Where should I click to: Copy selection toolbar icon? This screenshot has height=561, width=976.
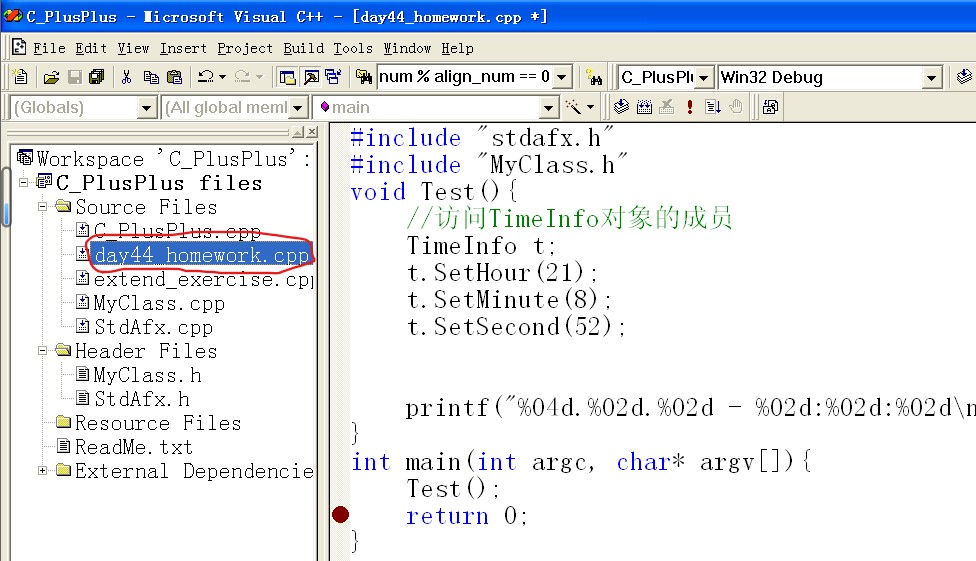(151, 77)
